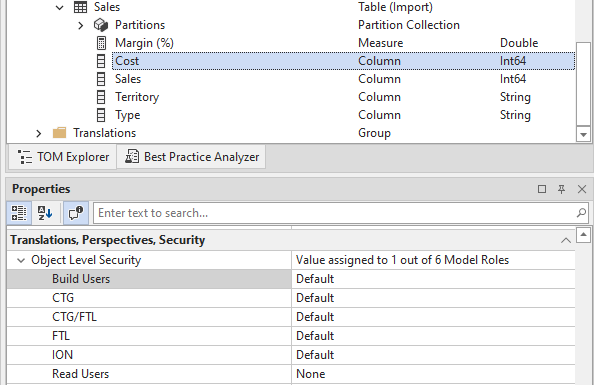Screen dimensions: 594x385
Task: Click the Group type cell for Translations
Action: tap(374, 133)
